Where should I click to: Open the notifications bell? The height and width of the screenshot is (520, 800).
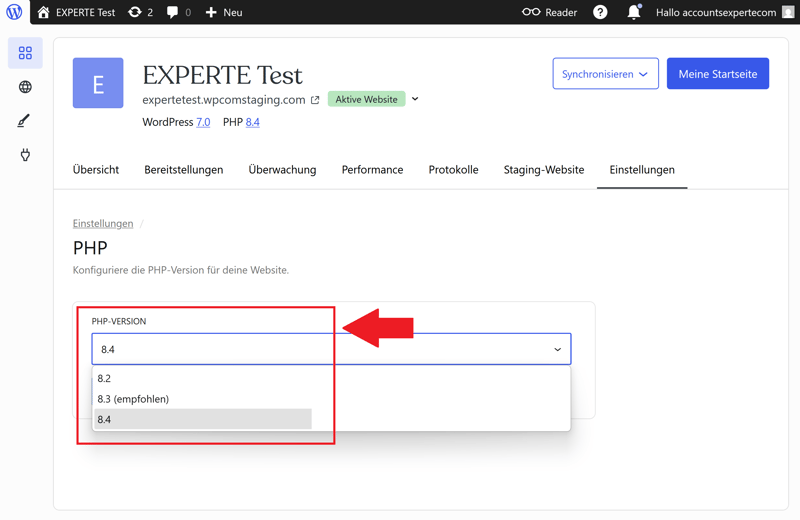[634, 12]
